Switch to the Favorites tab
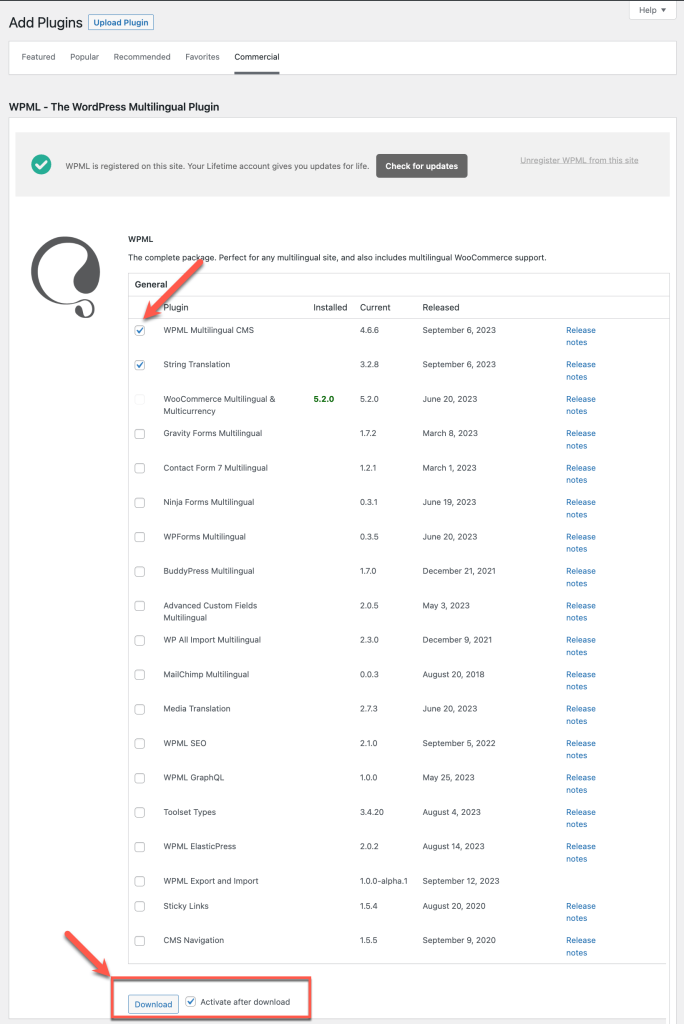This screenshot has height=1024, width=684. point(202,57)
